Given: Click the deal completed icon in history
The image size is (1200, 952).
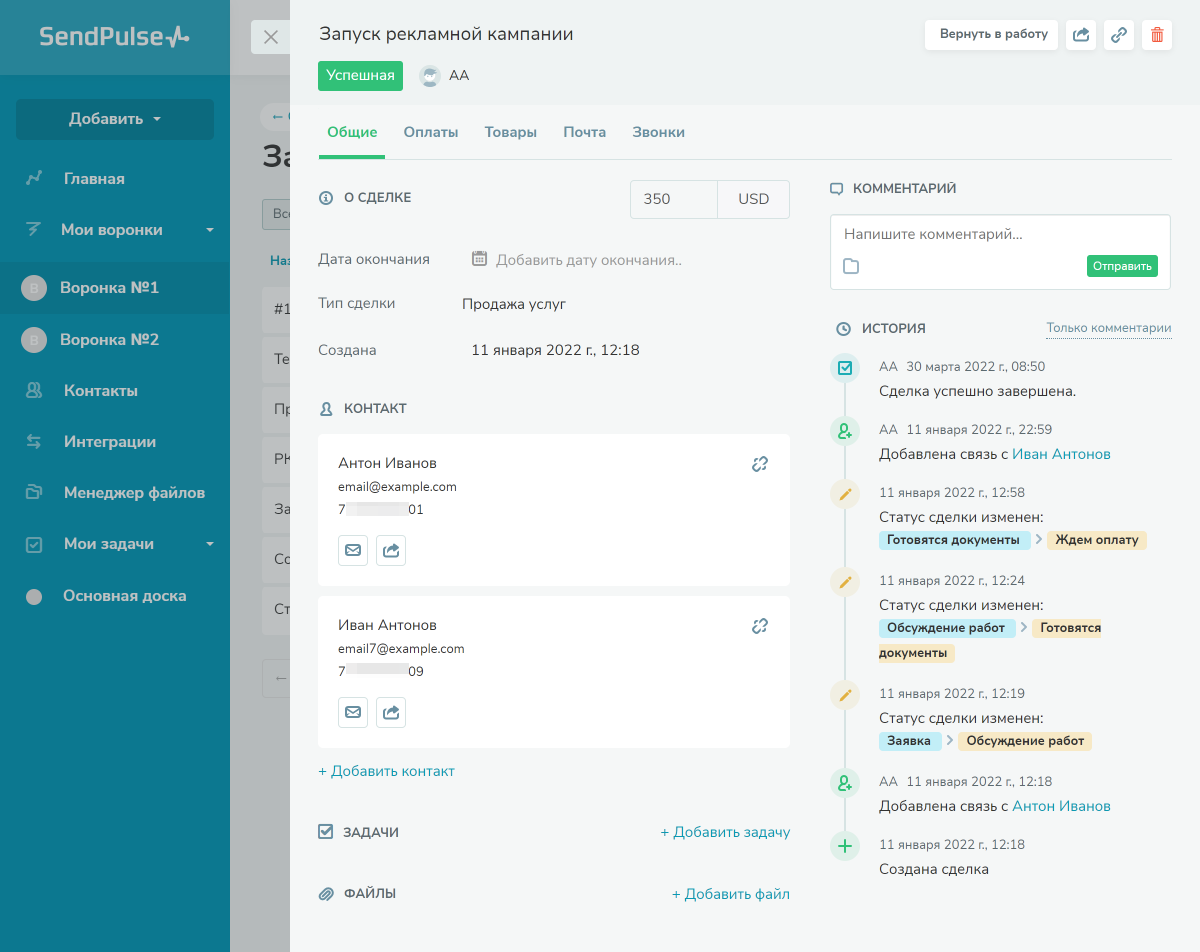Looking at the screenshot, I should (845, 368).
